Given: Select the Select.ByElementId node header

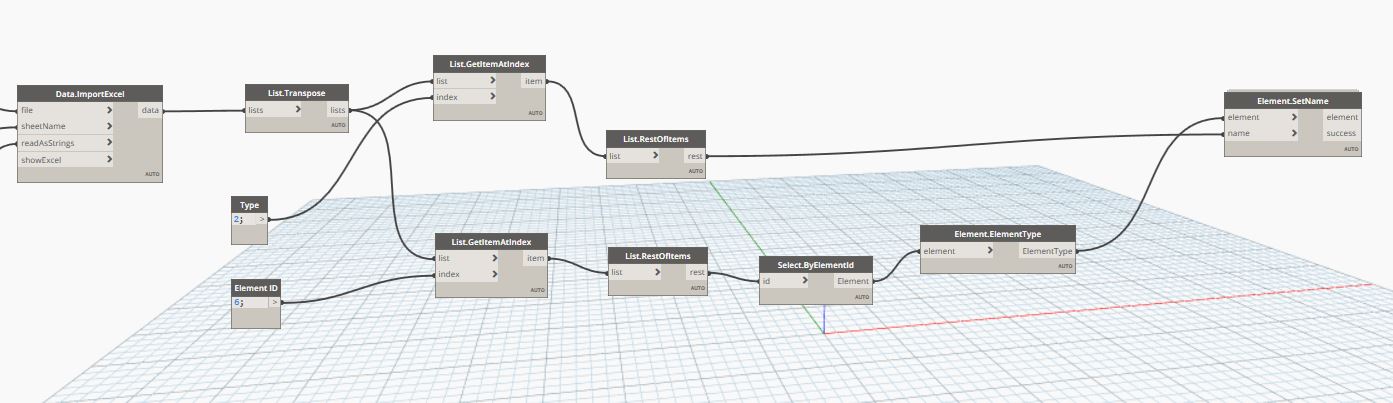Looking at the screenshot, I should 815,265.
